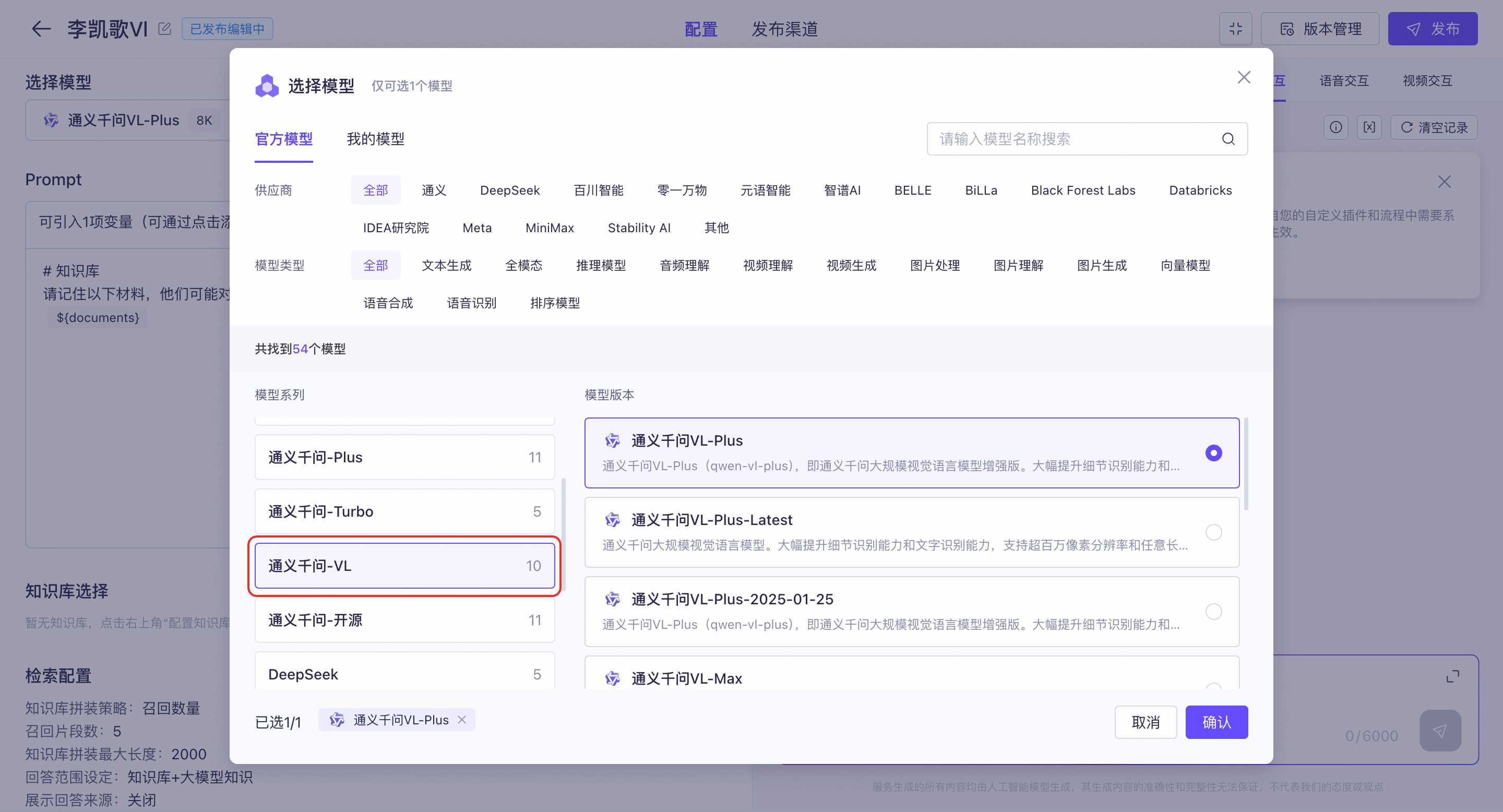This screenshot has width=1503, height=812.
Task: Go back with the left arrow icon
Action: pyautogui.click(x=41, y=29)
